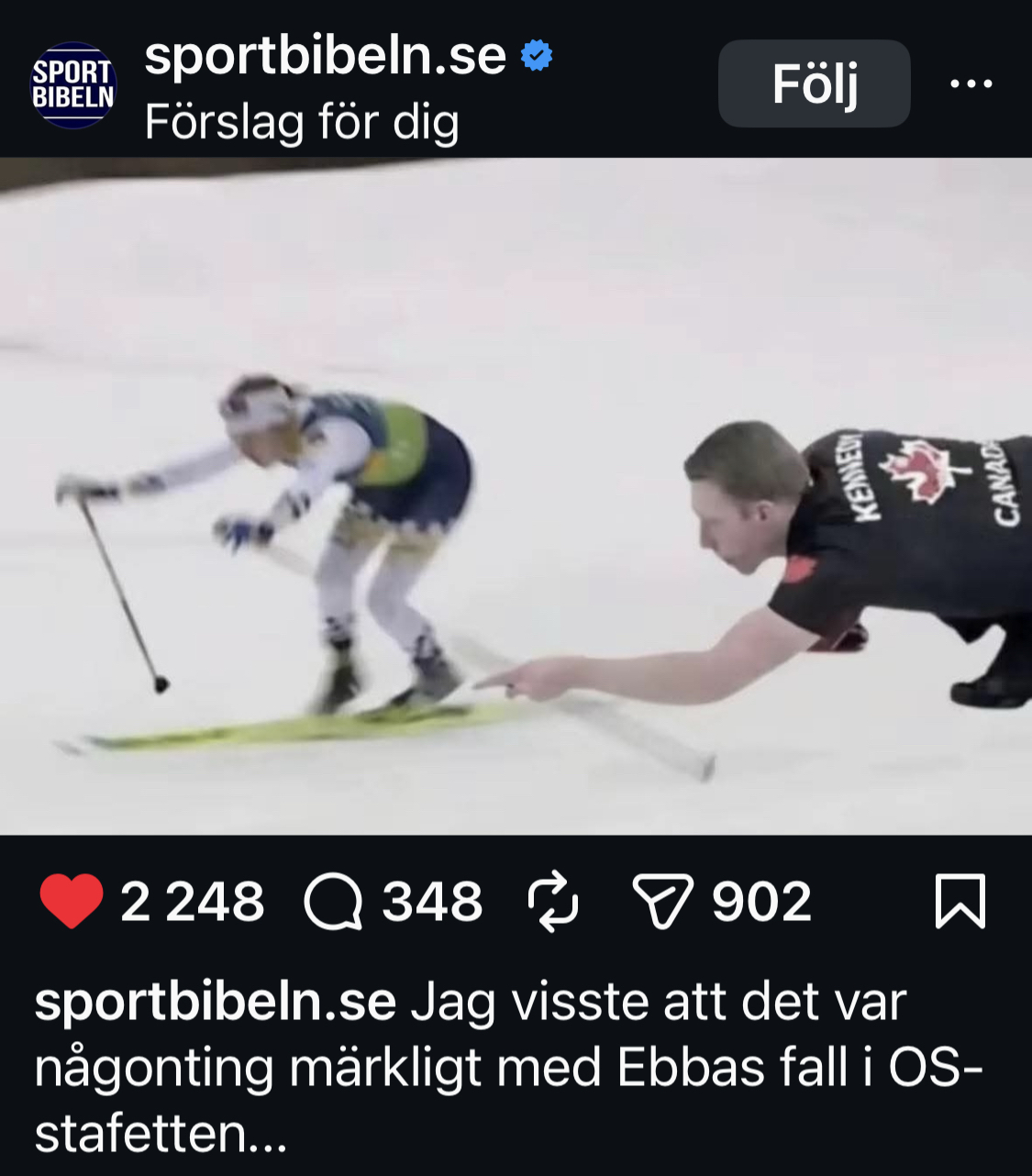Share post via paper plane icon
Viewport: 1032px width, 1176px height.
point(662,902)
